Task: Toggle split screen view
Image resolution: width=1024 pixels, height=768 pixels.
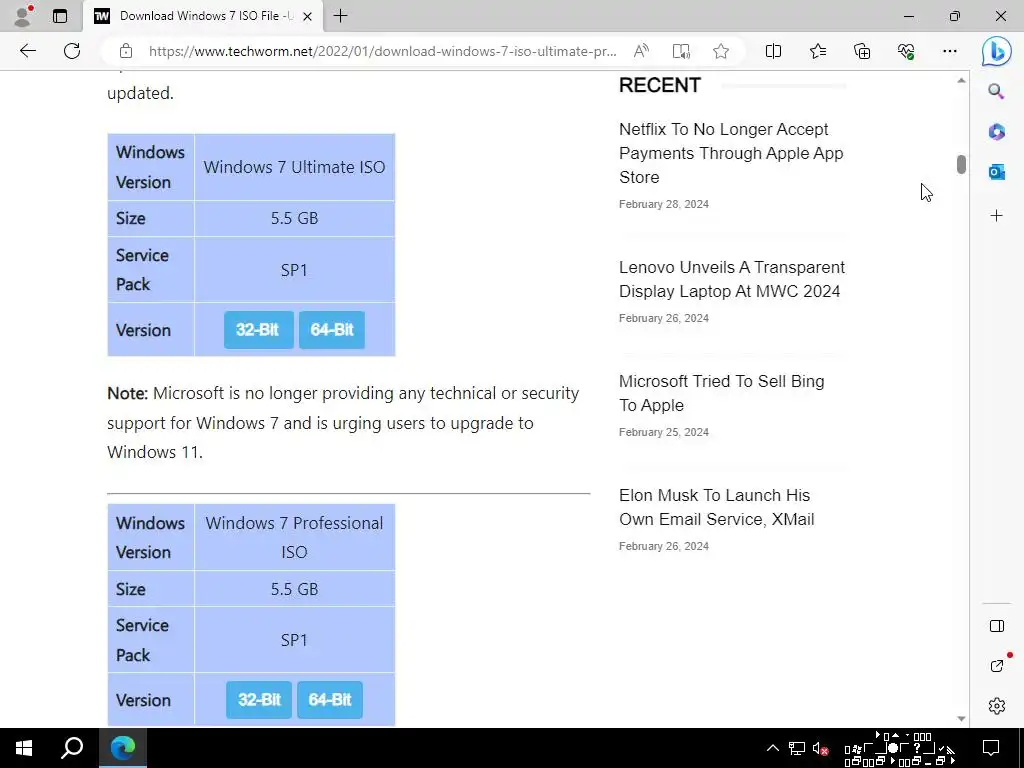Action: click(x=773, y=51)
